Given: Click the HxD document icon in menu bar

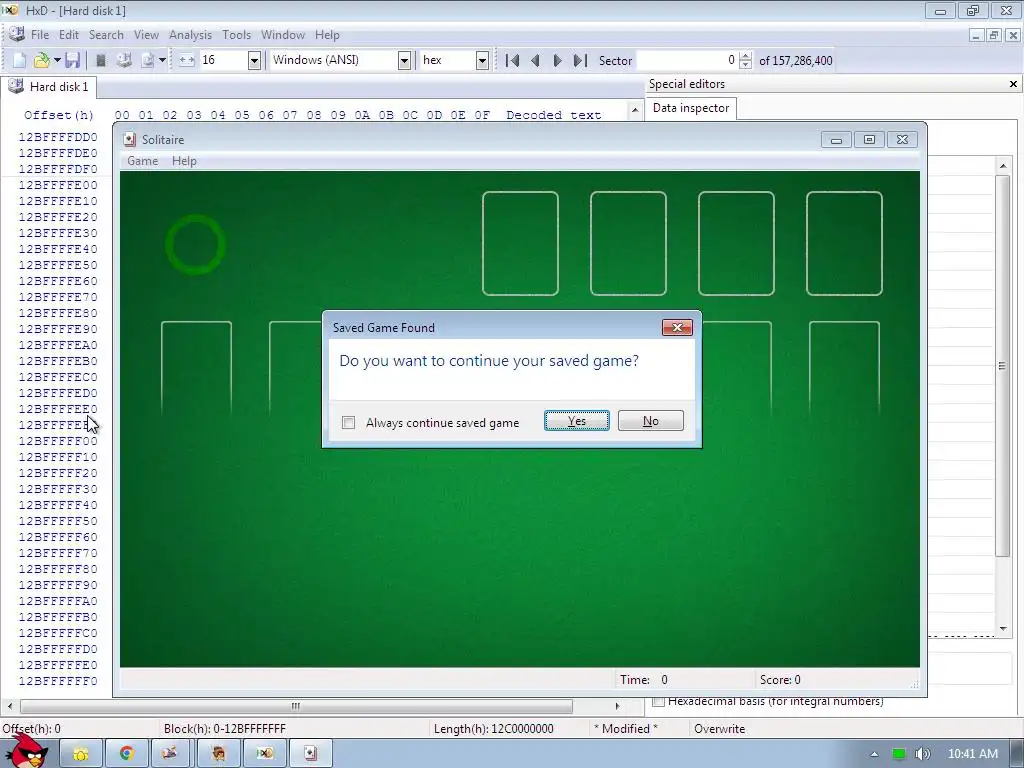Looking at the screenshot, I should click(x=16, y=35).
